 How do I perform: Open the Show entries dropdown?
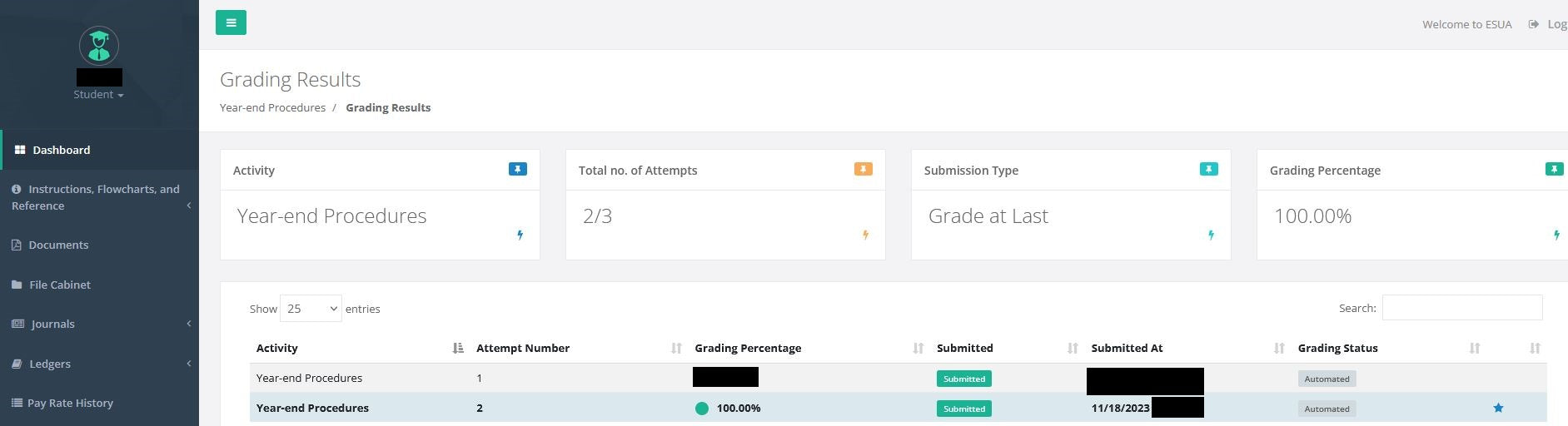coord(311,309)
